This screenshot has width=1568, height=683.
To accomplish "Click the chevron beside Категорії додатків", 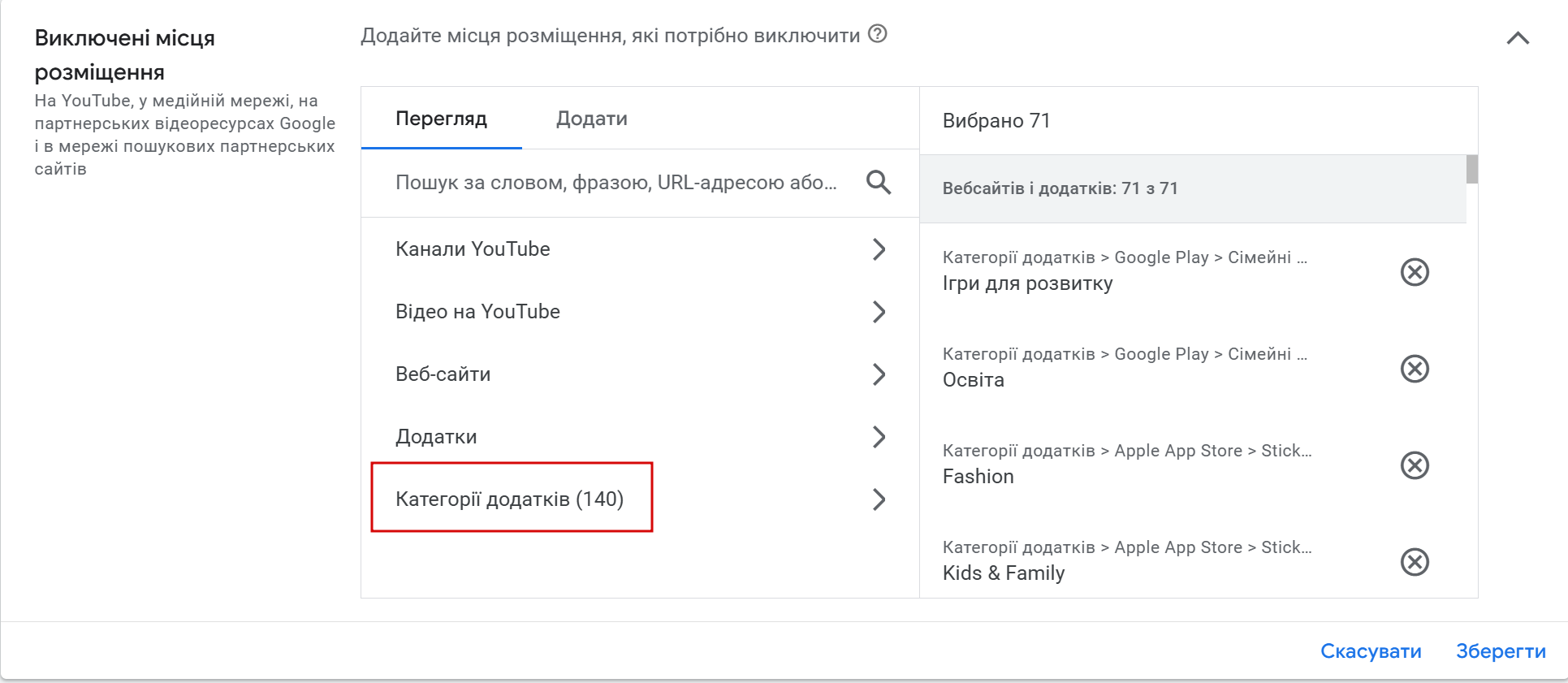I will point(879,499).
